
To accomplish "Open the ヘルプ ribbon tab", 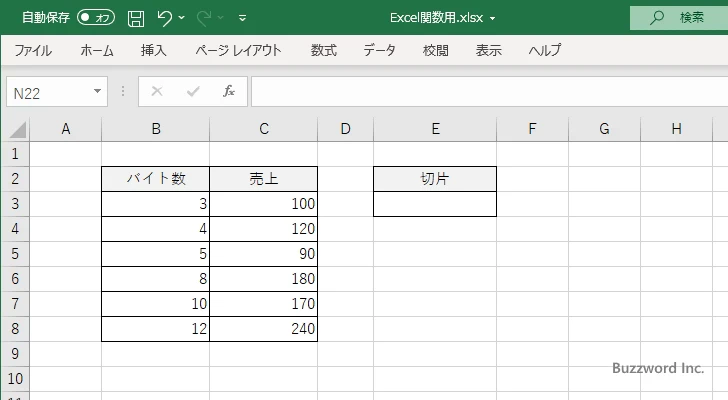I will tap(545, 50).
